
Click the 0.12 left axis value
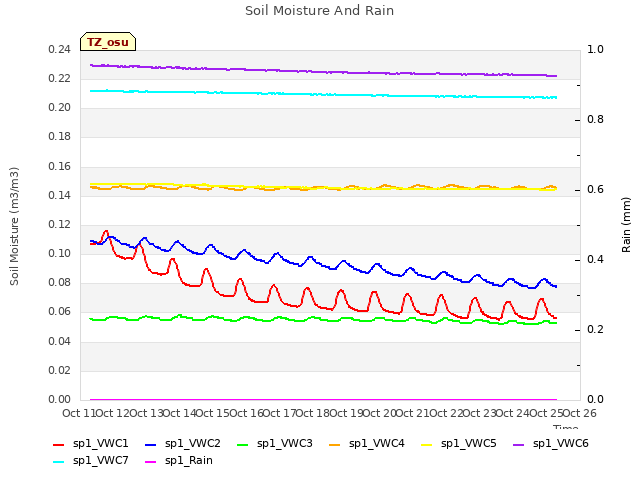click(x=60, y=224)
